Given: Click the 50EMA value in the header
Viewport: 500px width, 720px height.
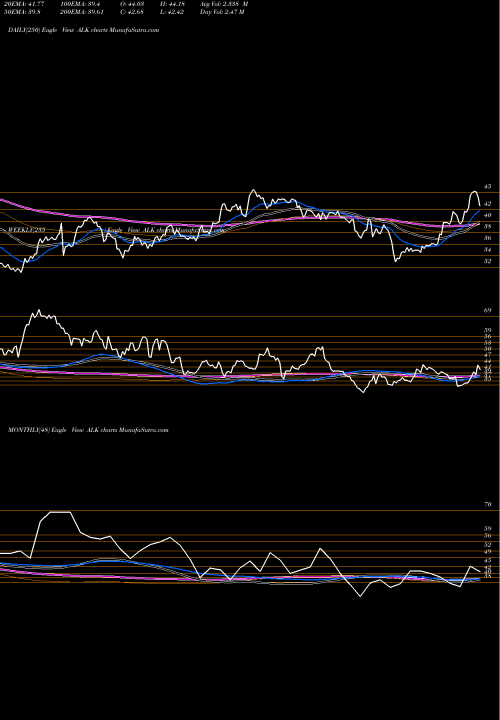Looking at the screenshot, I should [21, 12].
